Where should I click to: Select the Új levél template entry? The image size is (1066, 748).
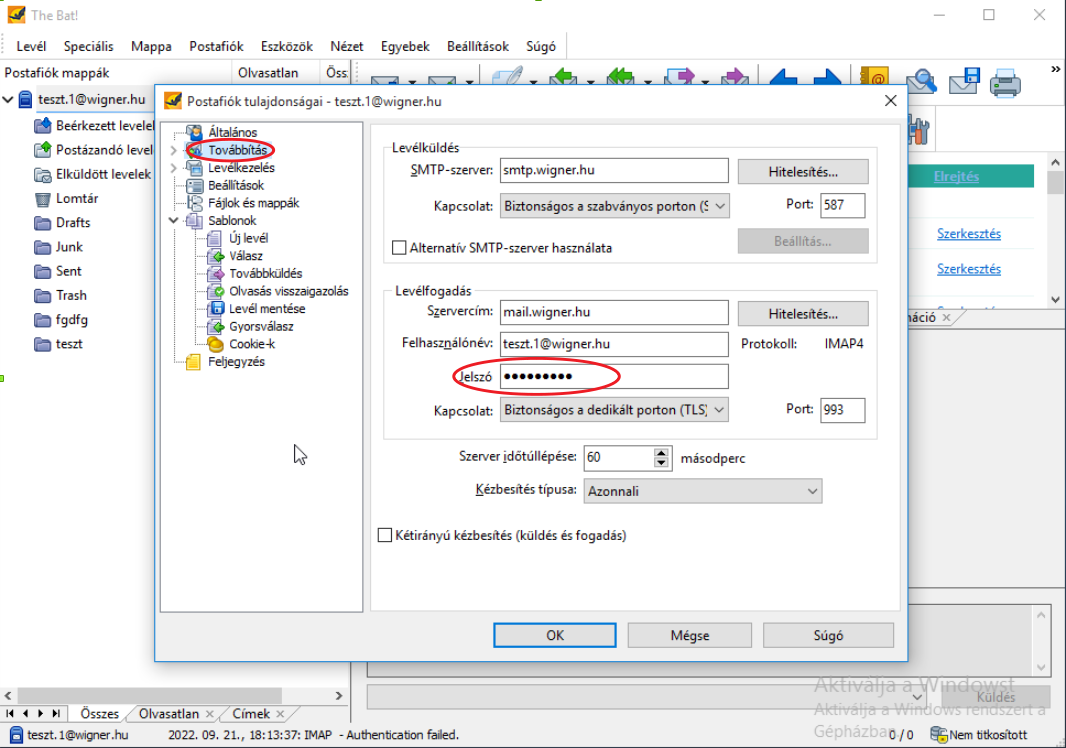(x=248, y=238)
